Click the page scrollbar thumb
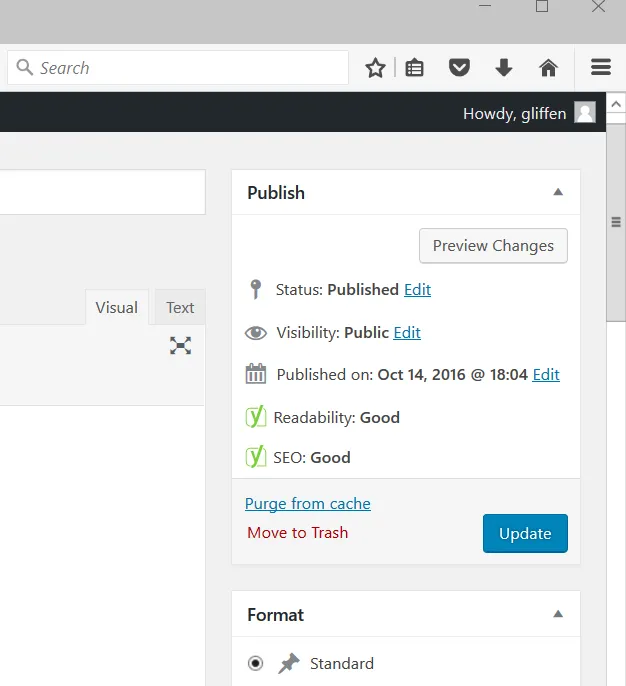 tap(616, 222)
